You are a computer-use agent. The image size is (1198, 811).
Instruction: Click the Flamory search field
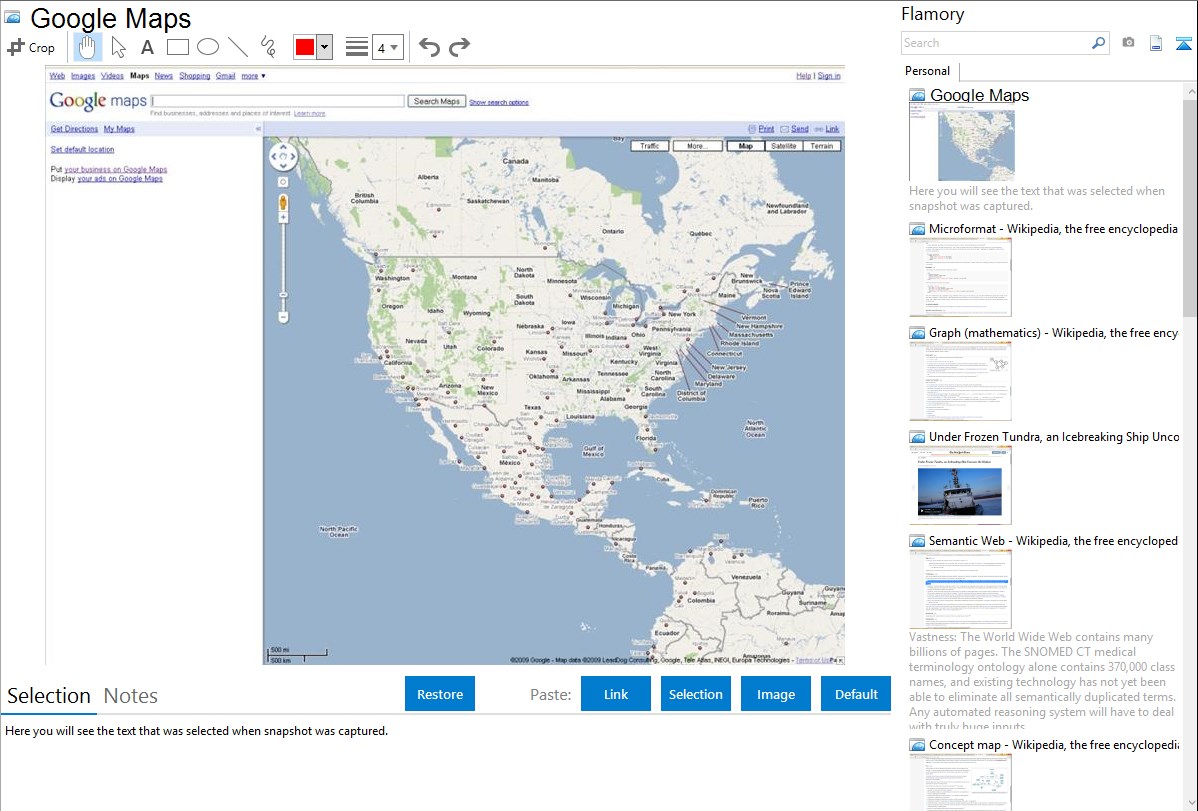pyautogui.click(x=995, y=43)
